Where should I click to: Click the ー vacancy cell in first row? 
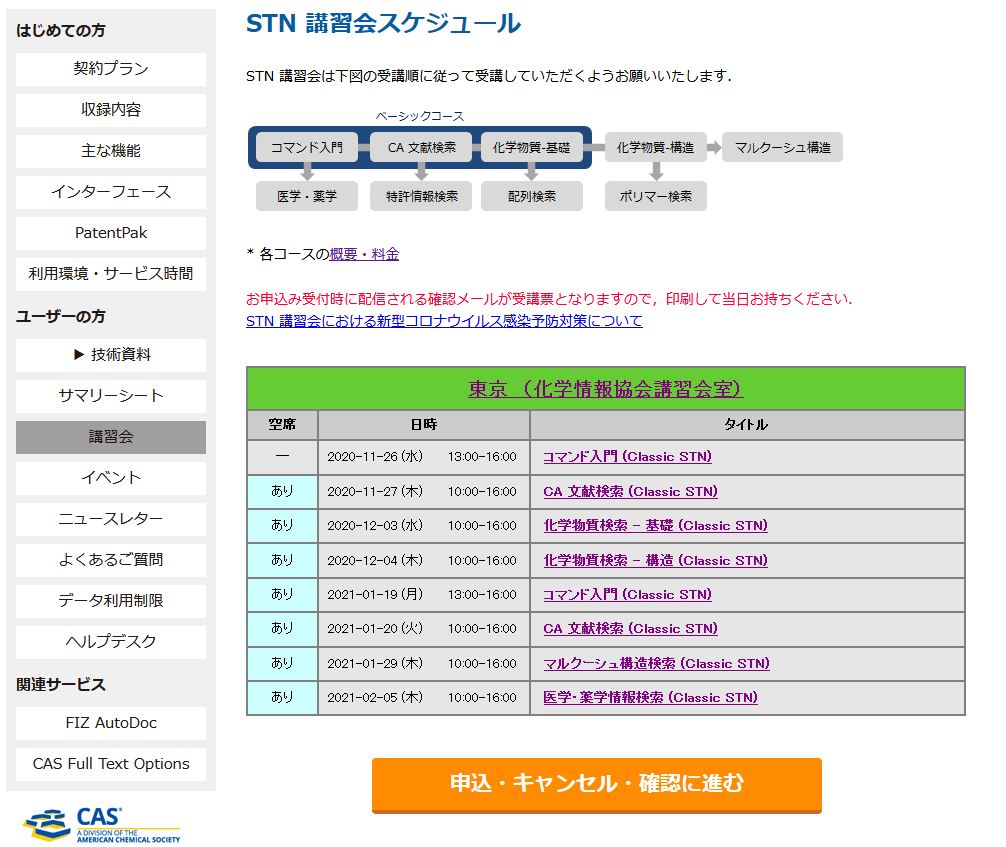[282, 457]
